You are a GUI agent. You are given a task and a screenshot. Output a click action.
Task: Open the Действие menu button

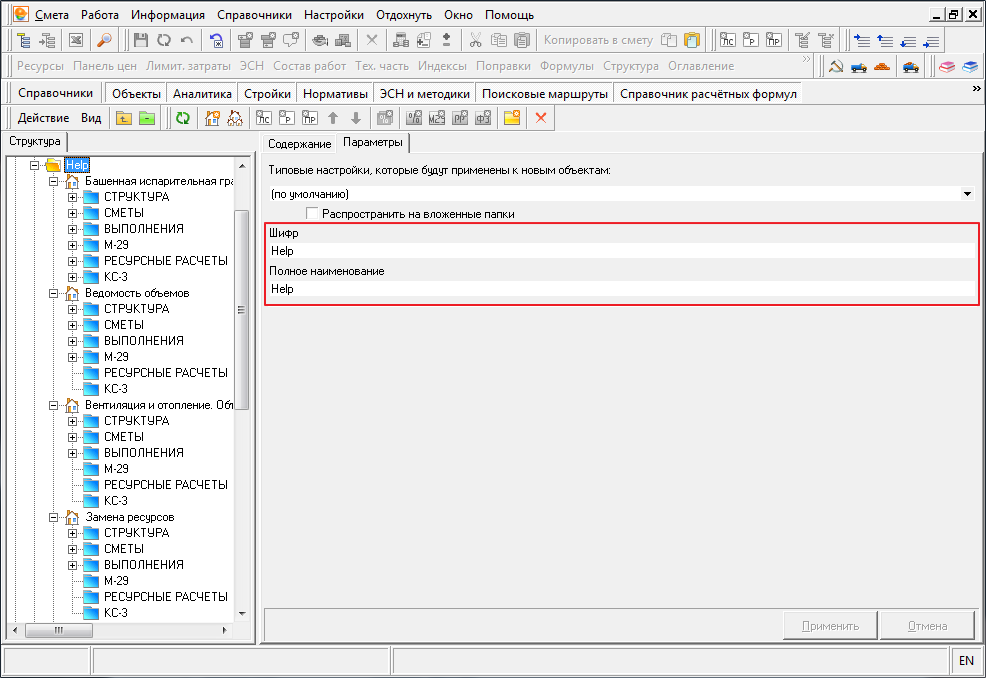point(43,118)
